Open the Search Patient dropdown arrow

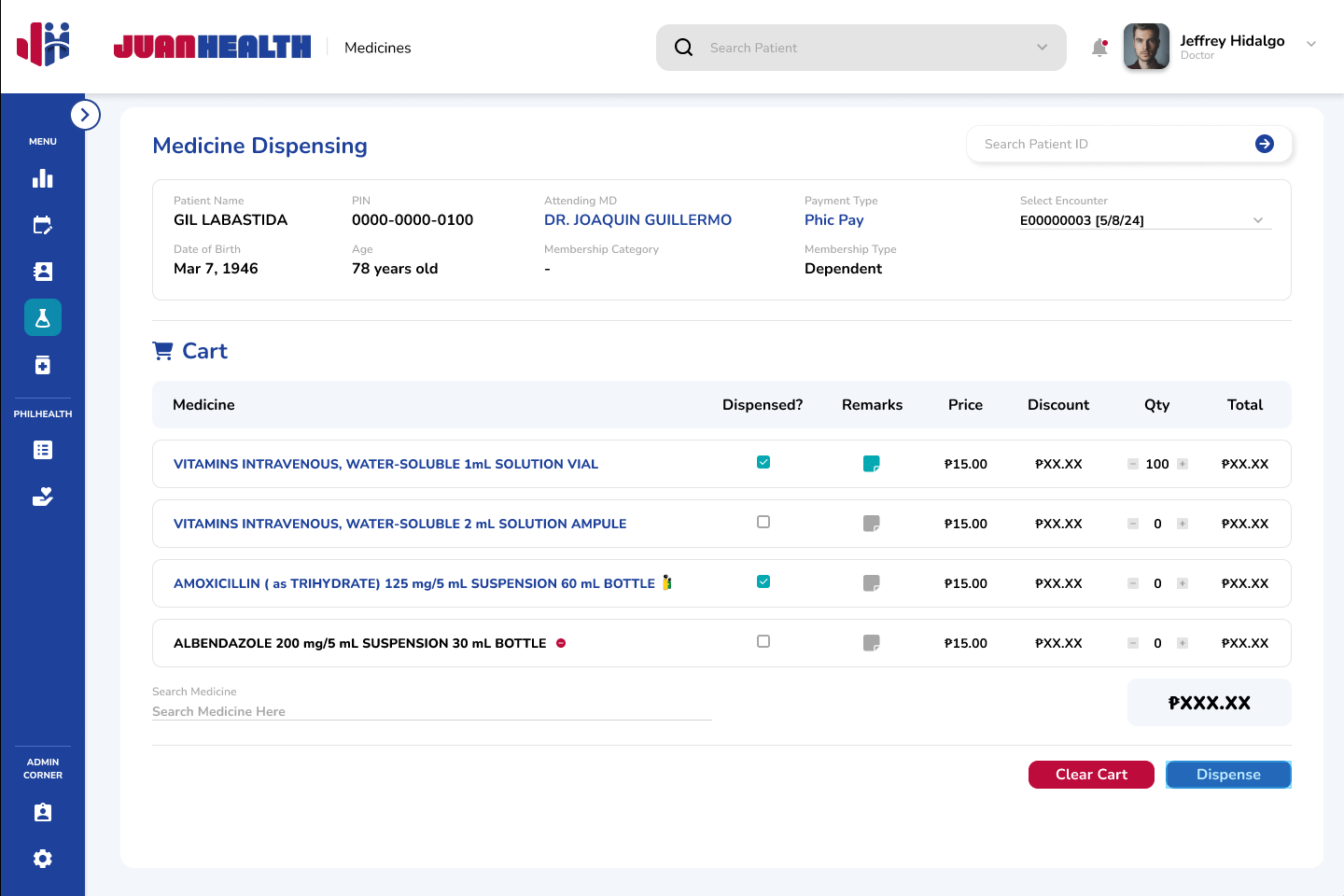click(x=1043, y=48)
